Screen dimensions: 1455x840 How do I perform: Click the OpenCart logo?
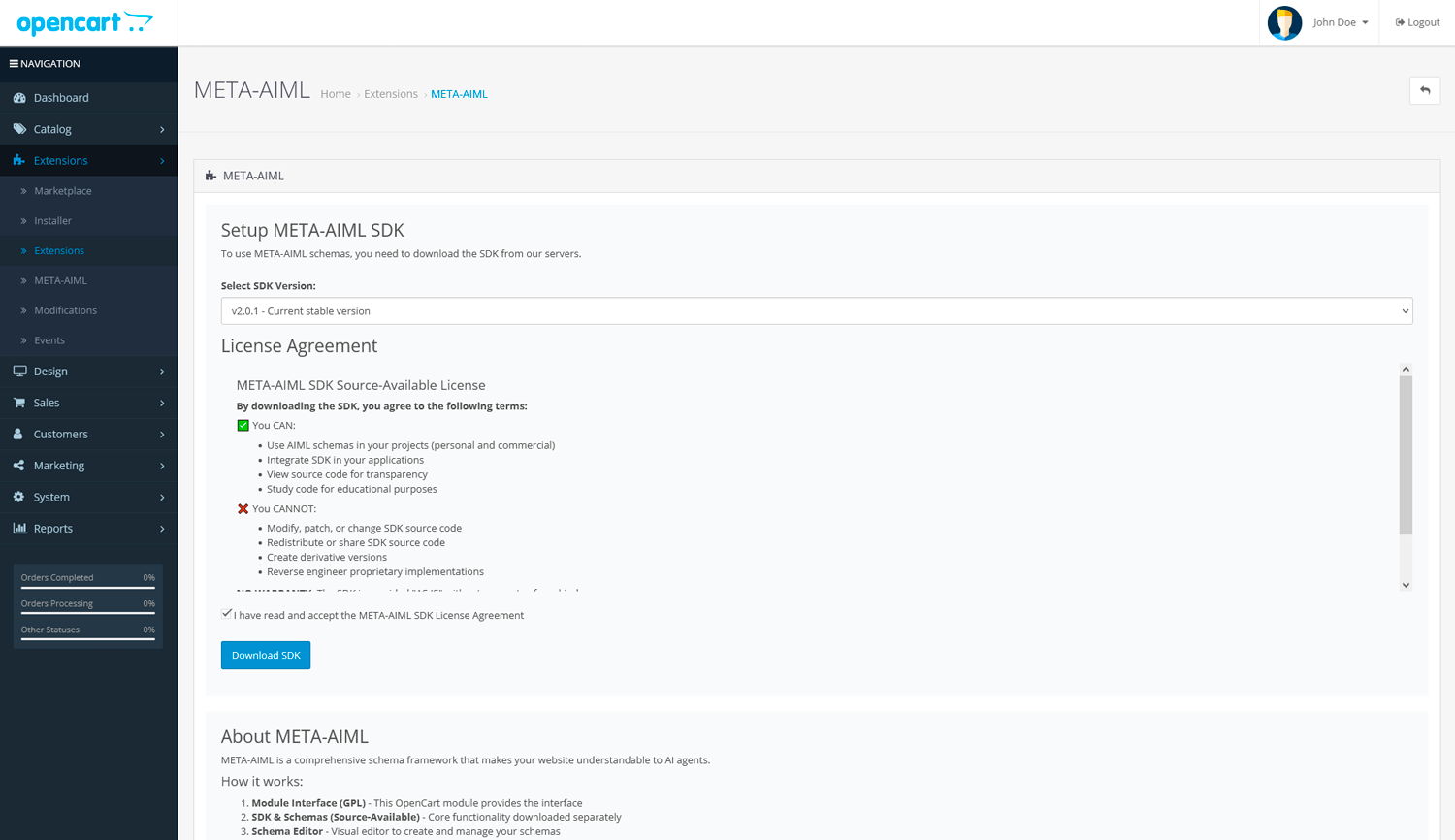pyautogui.click(x=85, y=22)
